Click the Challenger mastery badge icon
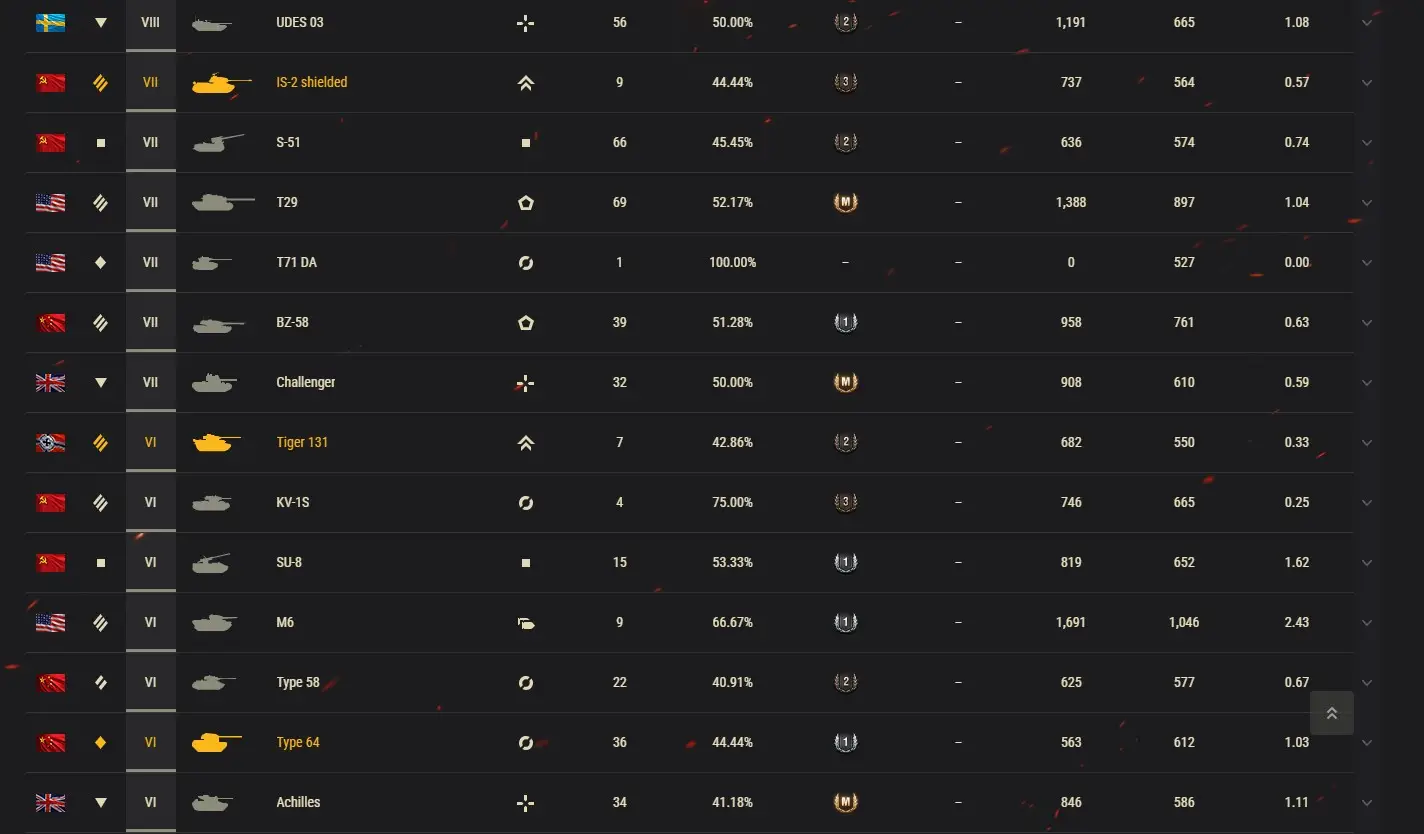 tap(845, 383)
